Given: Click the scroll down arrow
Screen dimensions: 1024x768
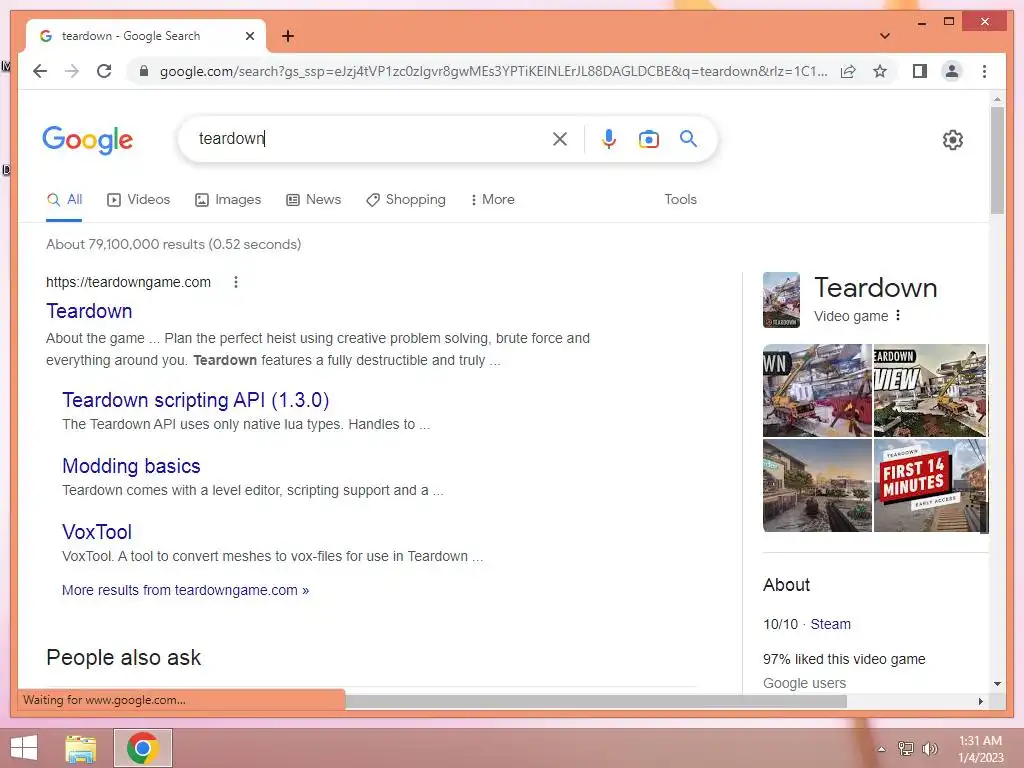Looking at the screenshot, I should pos(997,684).
